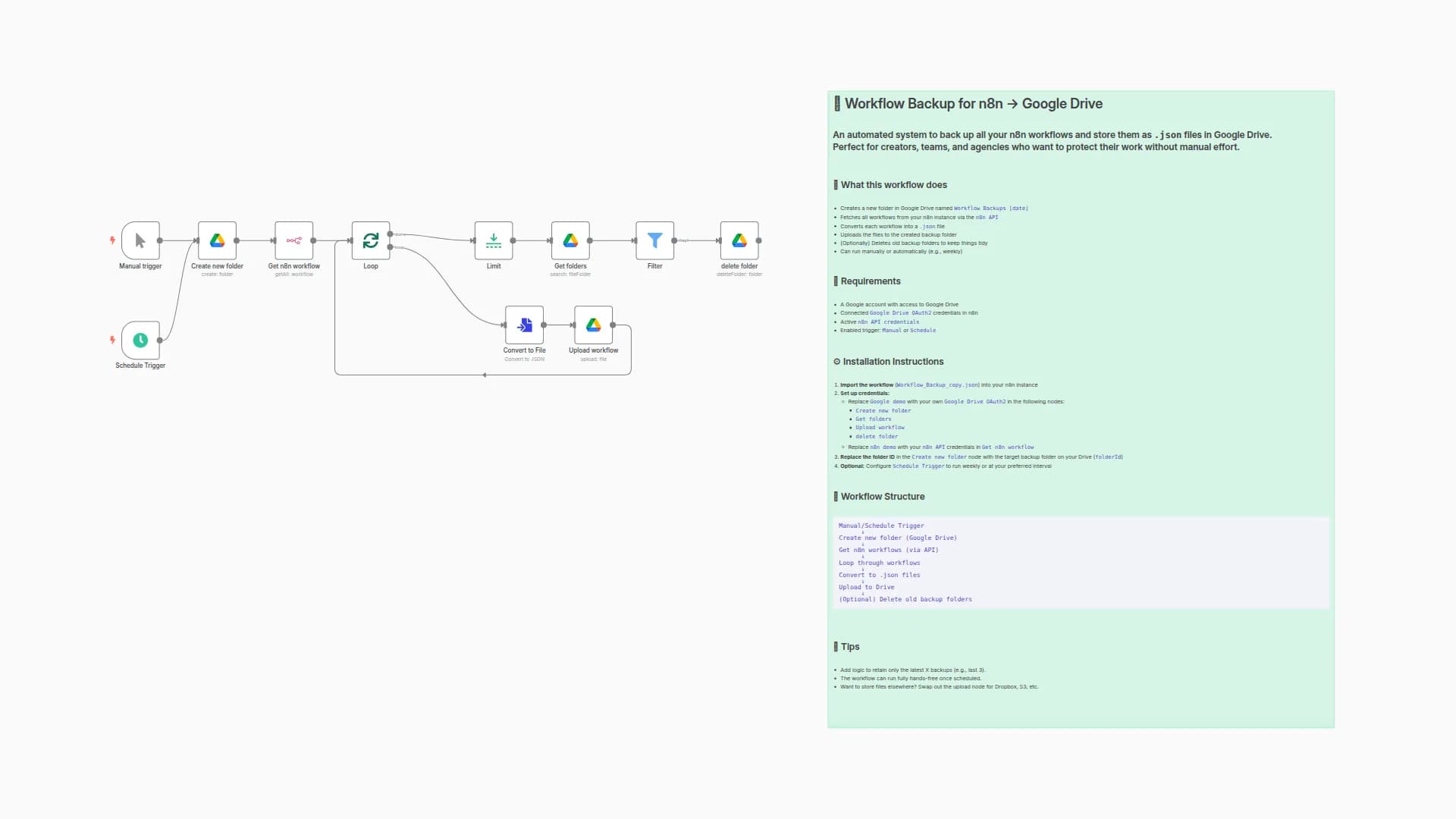Screen dimensions: 1456x819
Task: Click the lightning bolt beside Manual trigger
Action: (x=112, y=240)
